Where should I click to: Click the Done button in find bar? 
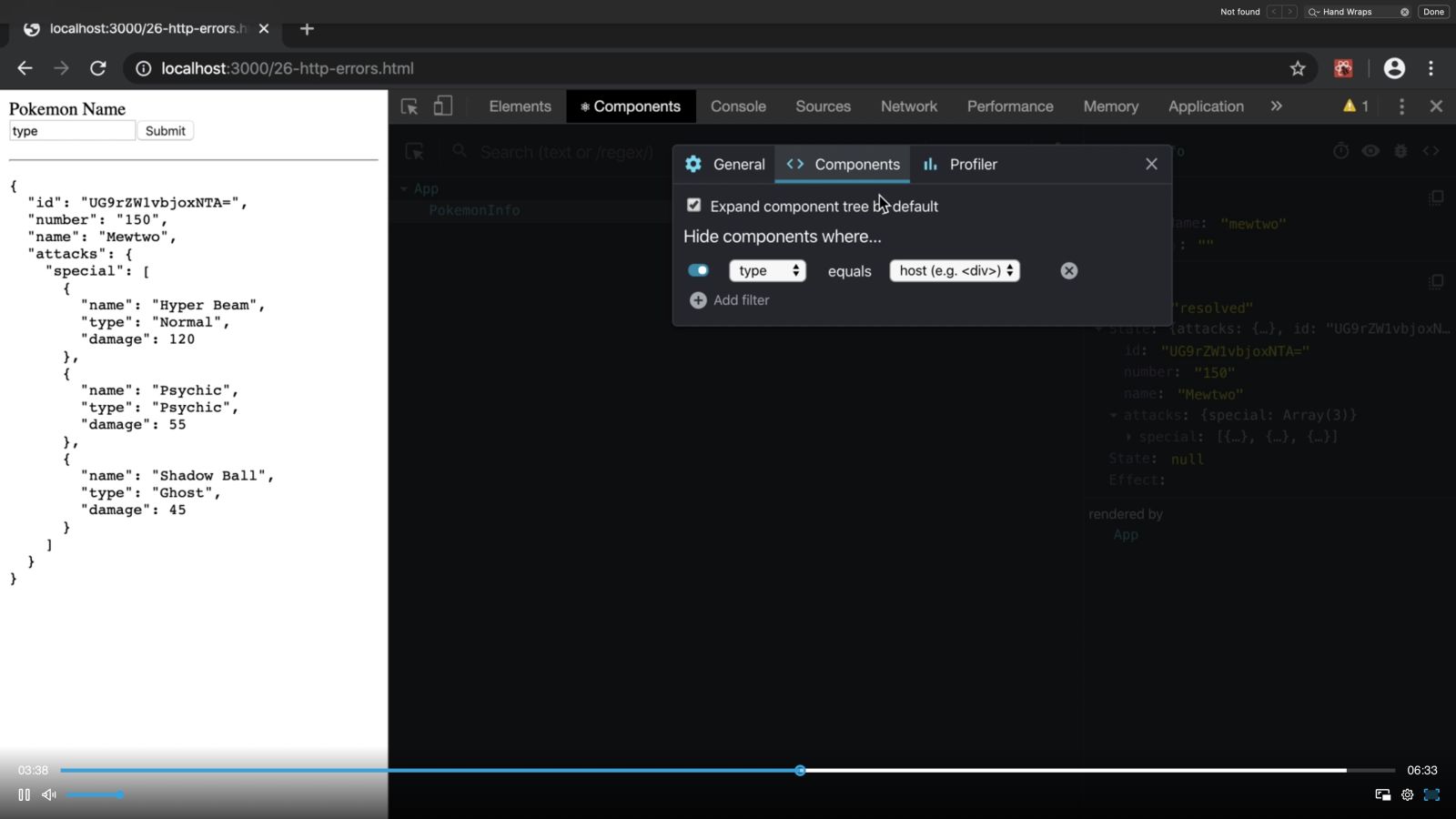[1433, 12]
